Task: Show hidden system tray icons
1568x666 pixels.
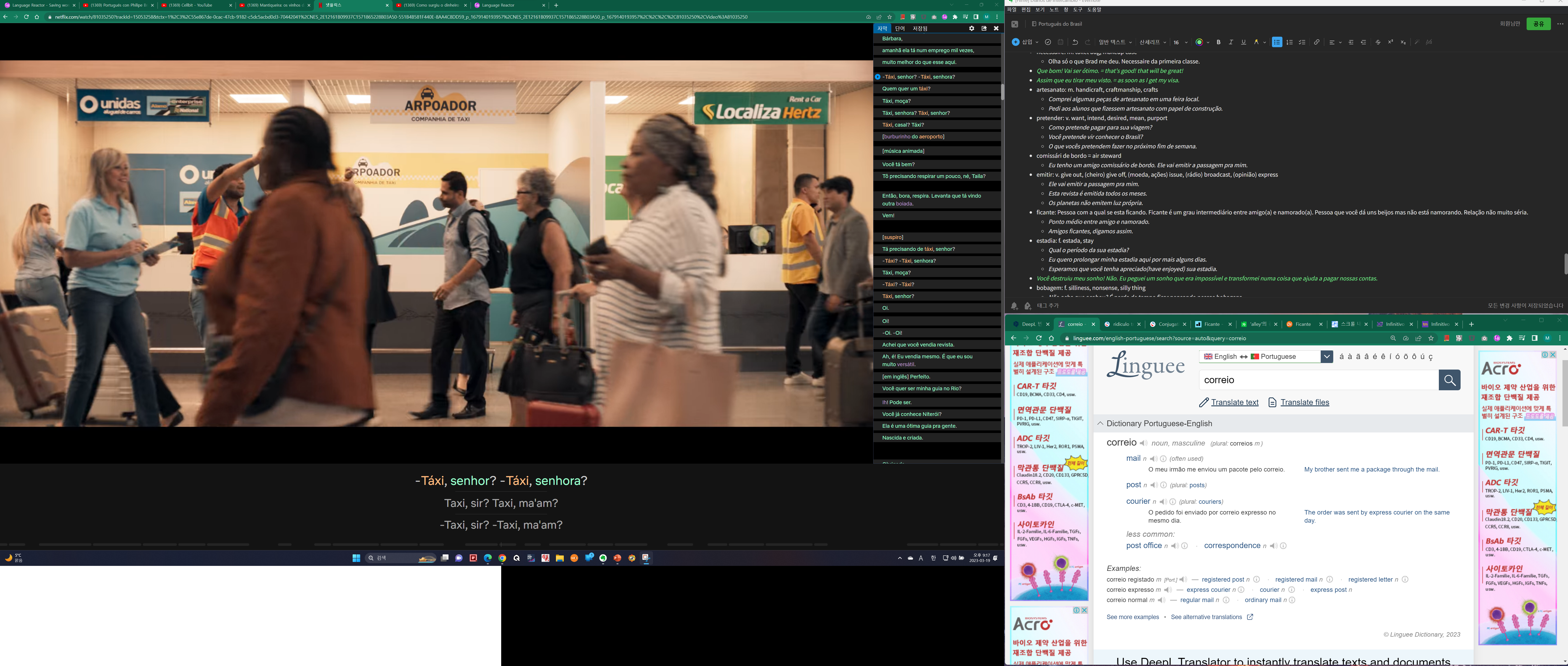Action: tap(900, 558)
